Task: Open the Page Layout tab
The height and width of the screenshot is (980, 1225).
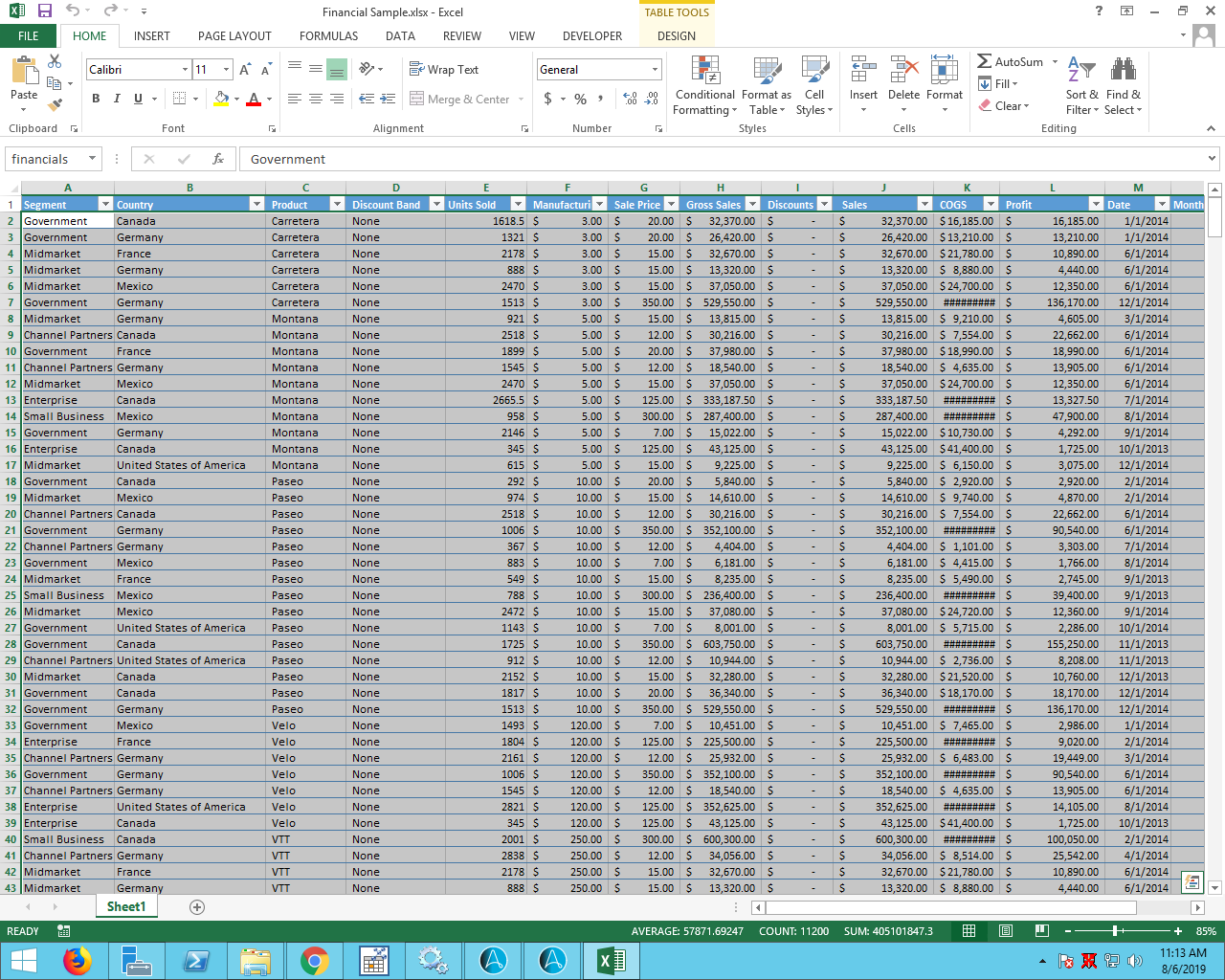Action: pos(234,36)
